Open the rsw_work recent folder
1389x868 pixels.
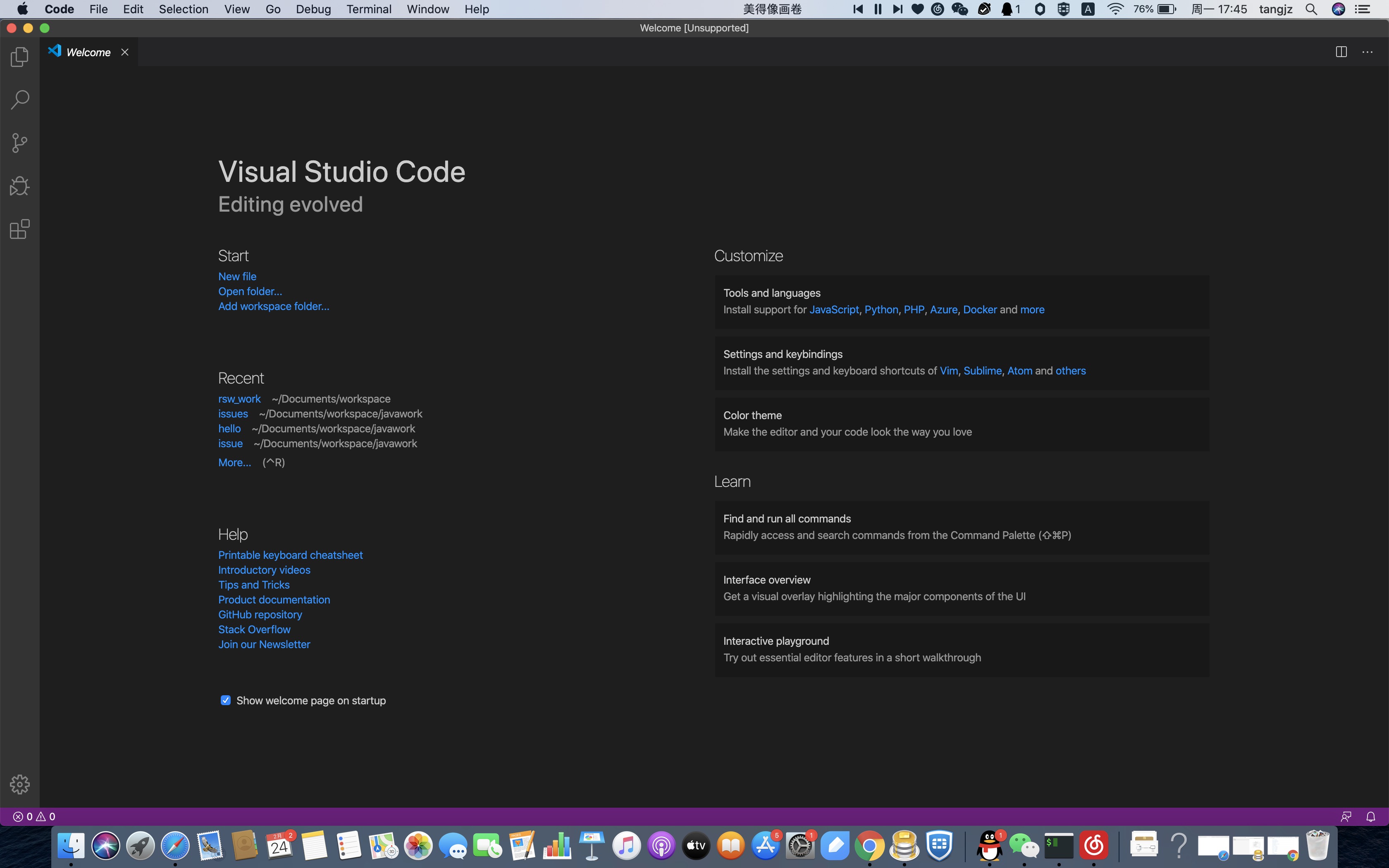(x=239, y=399)
